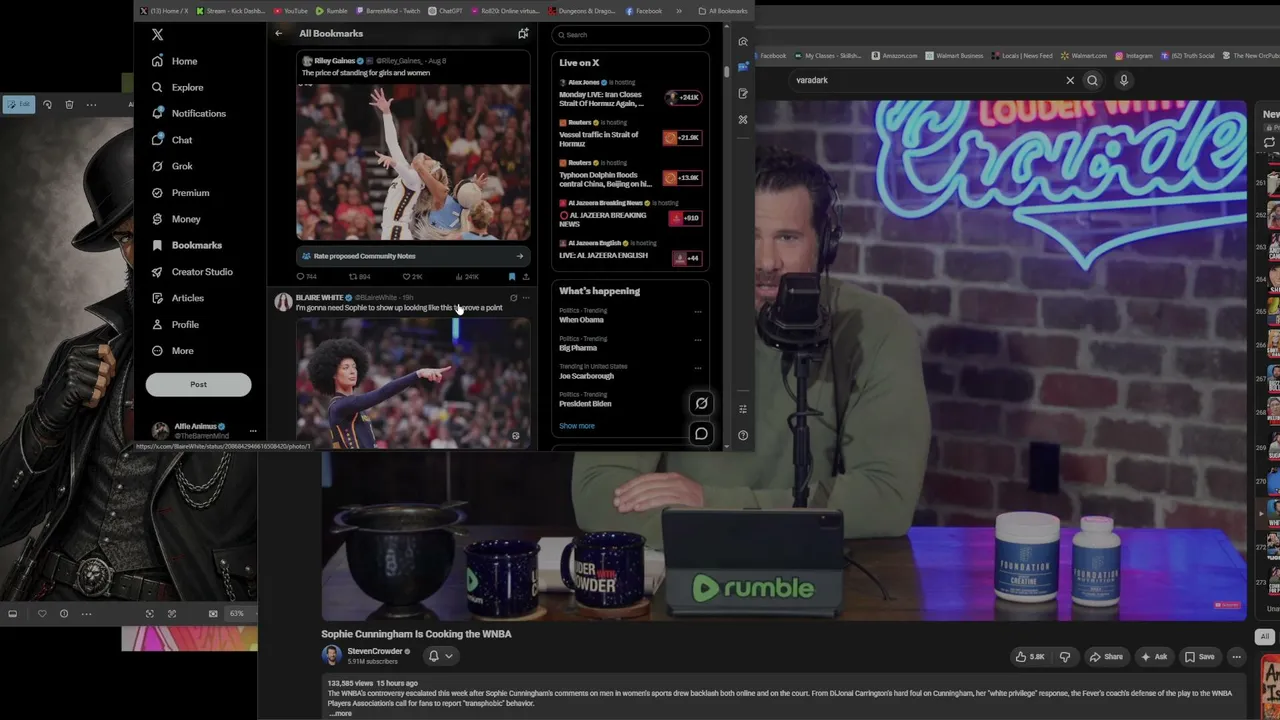The height and width of the screenshot is (720, 1280).
Task: Dislike the Sophie Cunningham YouTube video
Action: 1064,657
